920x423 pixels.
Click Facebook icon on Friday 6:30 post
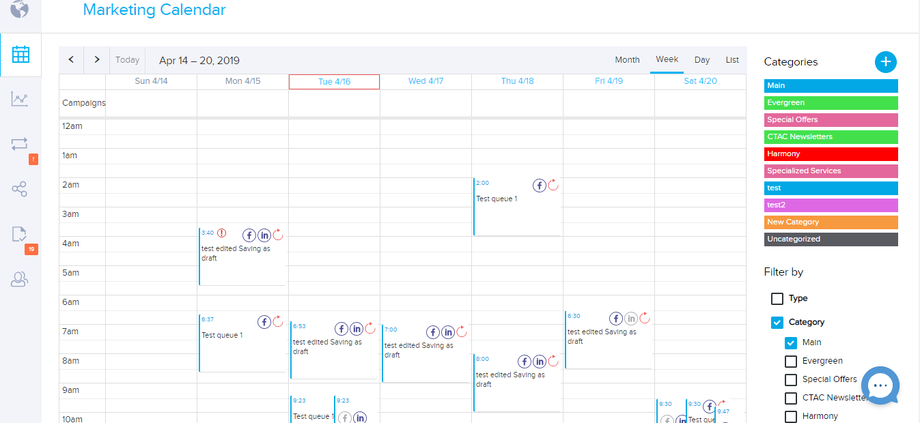tap(615, 319)
